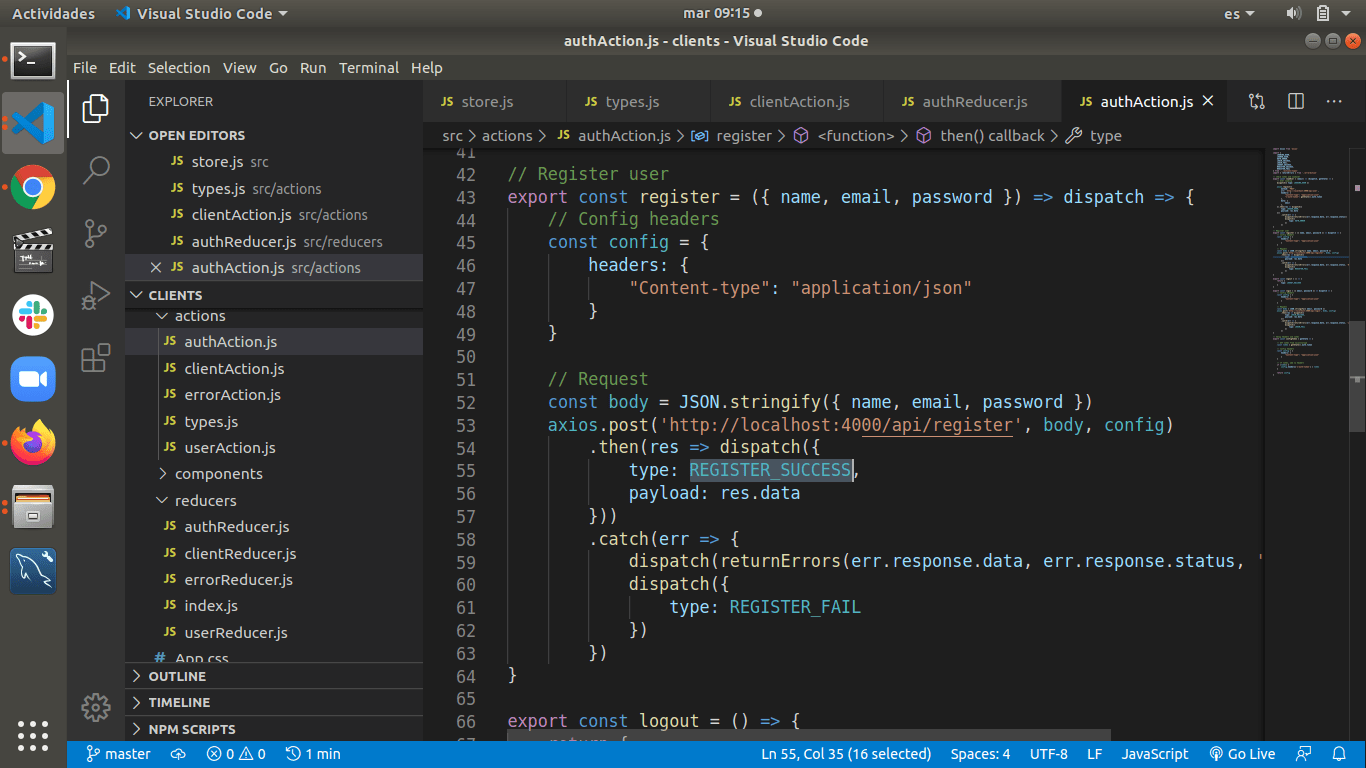Change the JavaScript language mode
Viewport: 1366px width, 768px height.
1154,754
